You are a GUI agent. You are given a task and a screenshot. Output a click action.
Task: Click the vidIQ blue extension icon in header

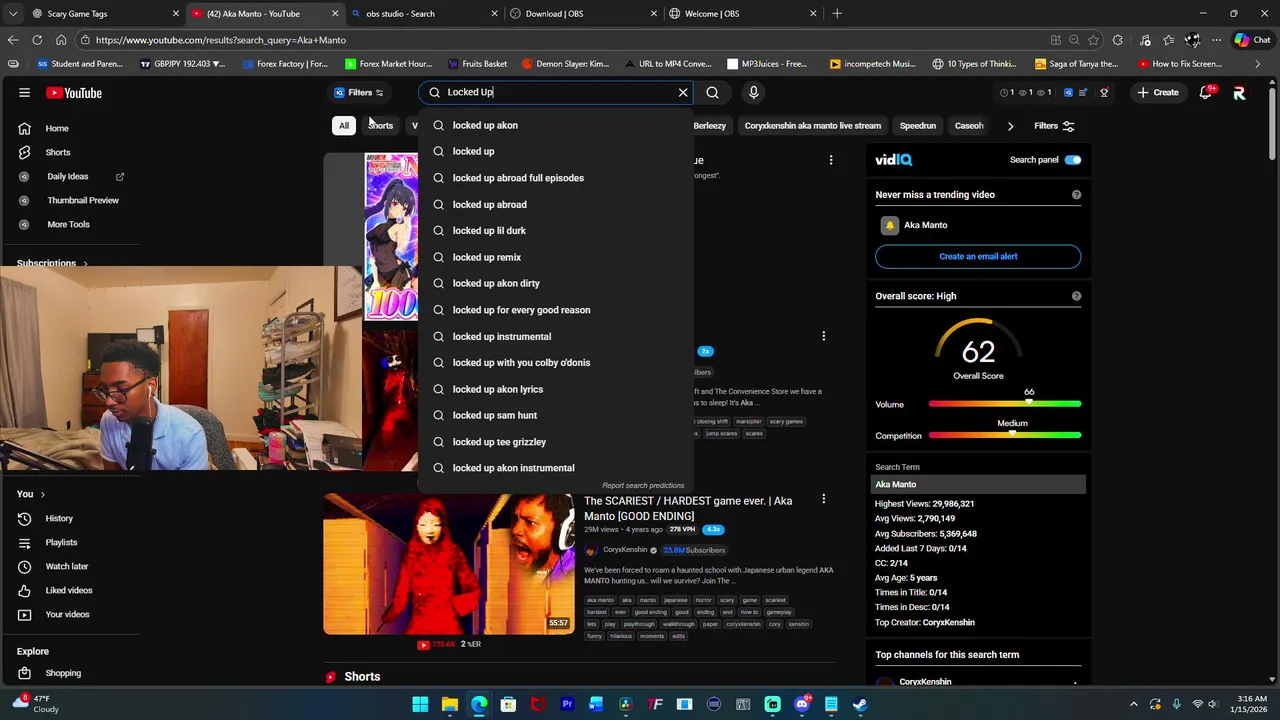point(1068,92)
